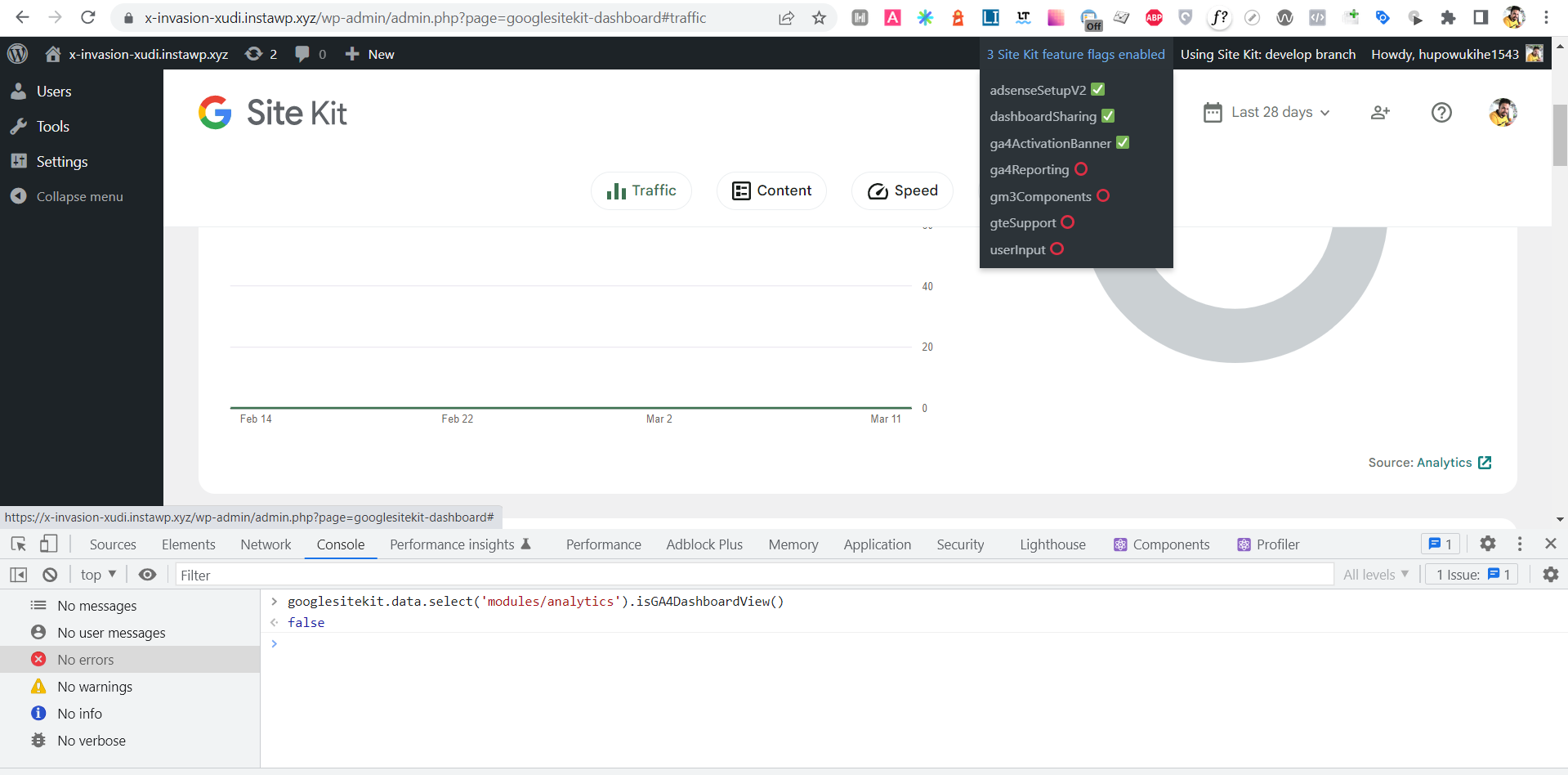Open the Analytics source link

pyautogui.click(x=1445, y=462)
